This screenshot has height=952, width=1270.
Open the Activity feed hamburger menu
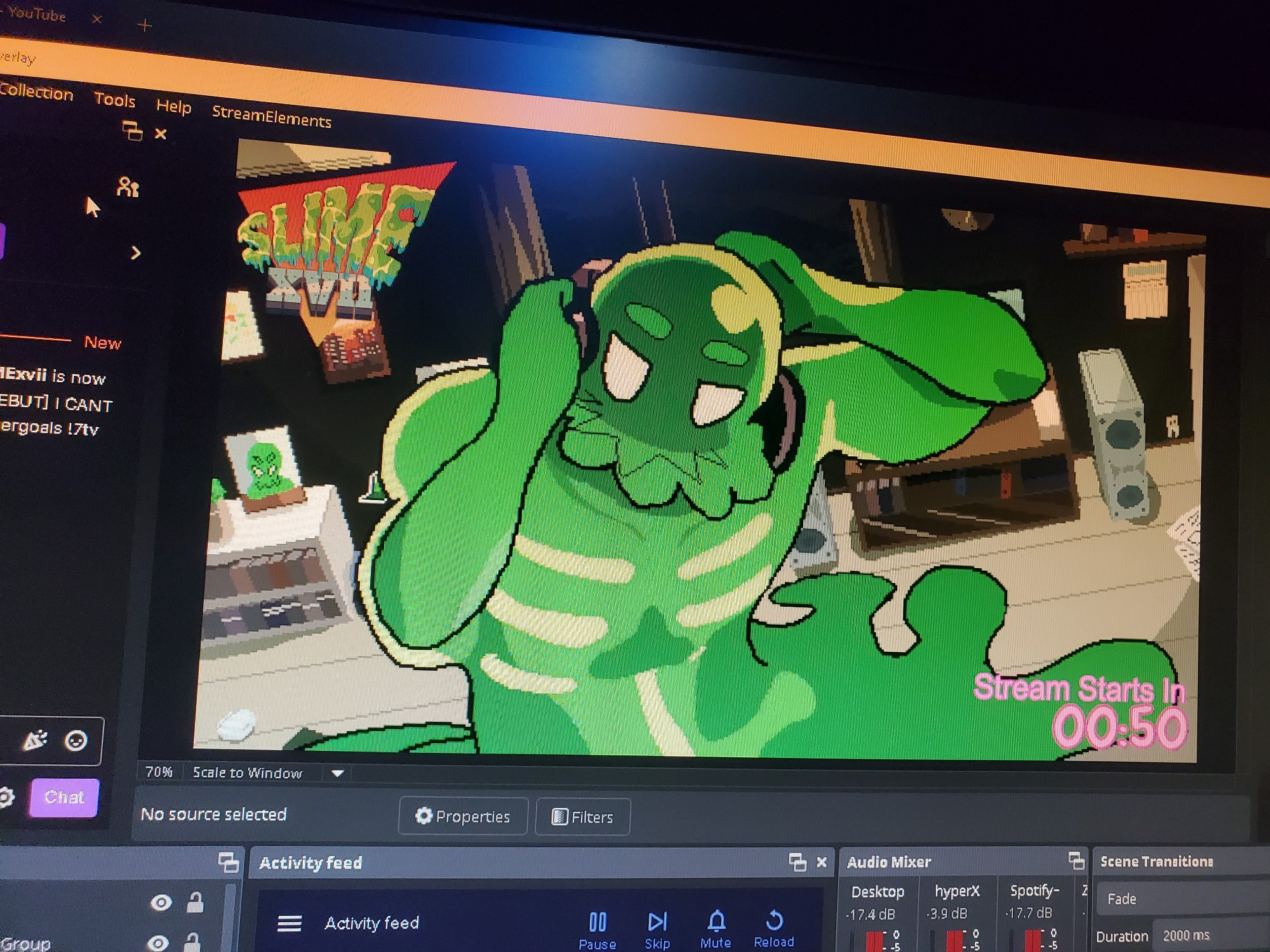pyautogui.click(x=289, y=923)
